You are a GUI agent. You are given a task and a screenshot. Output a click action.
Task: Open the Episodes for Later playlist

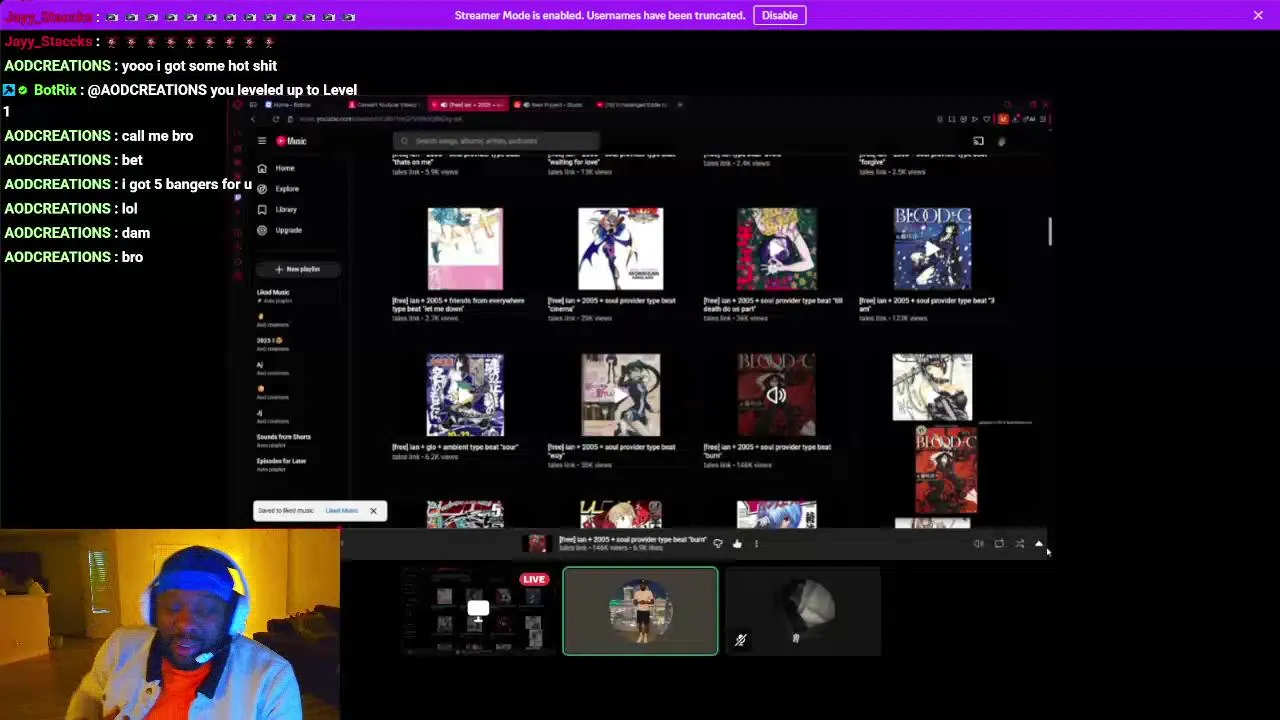(282, 464)
